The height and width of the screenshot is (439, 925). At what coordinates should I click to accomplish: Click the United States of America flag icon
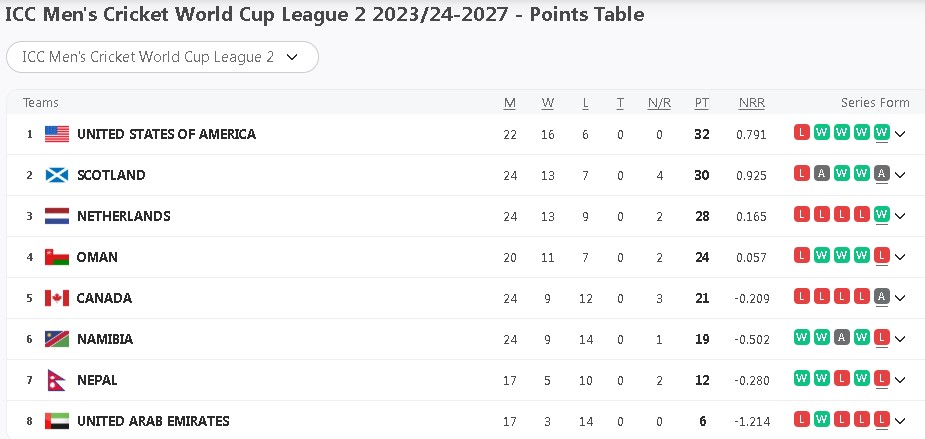click(57, 134)
